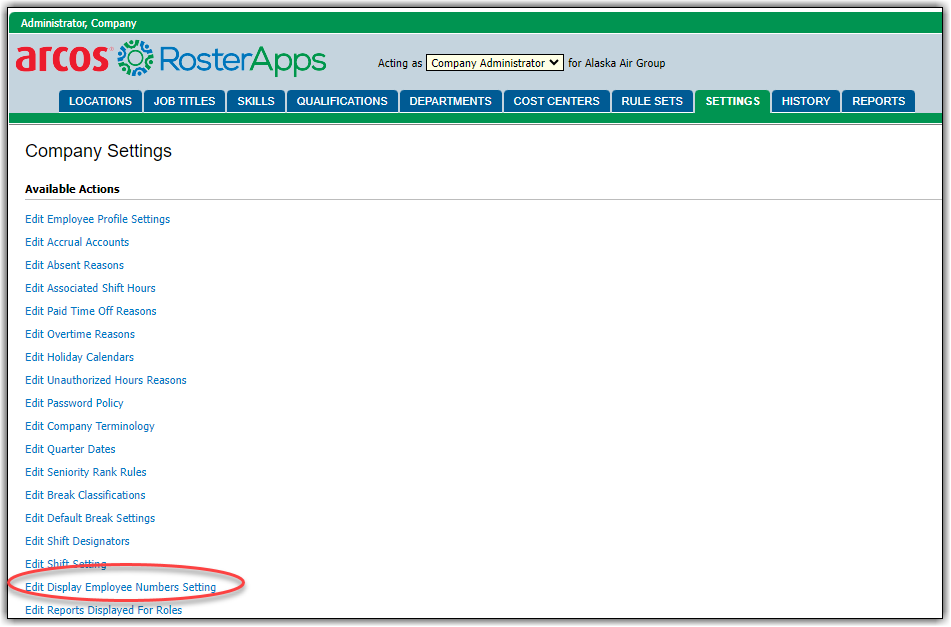Open the Departments tab
951x627 pixels.
click(450, 101)
